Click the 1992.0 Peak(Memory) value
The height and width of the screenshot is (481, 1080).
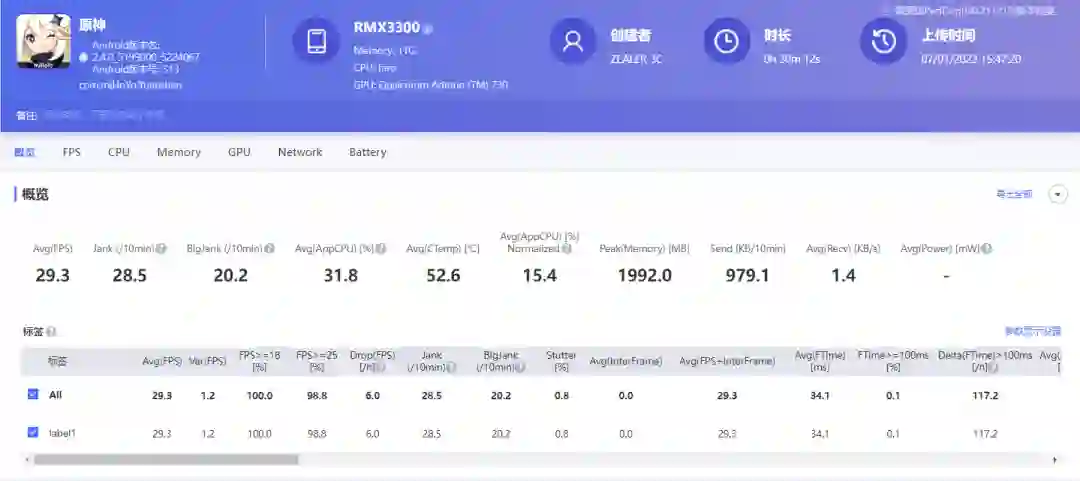click(x=644, y=276)
